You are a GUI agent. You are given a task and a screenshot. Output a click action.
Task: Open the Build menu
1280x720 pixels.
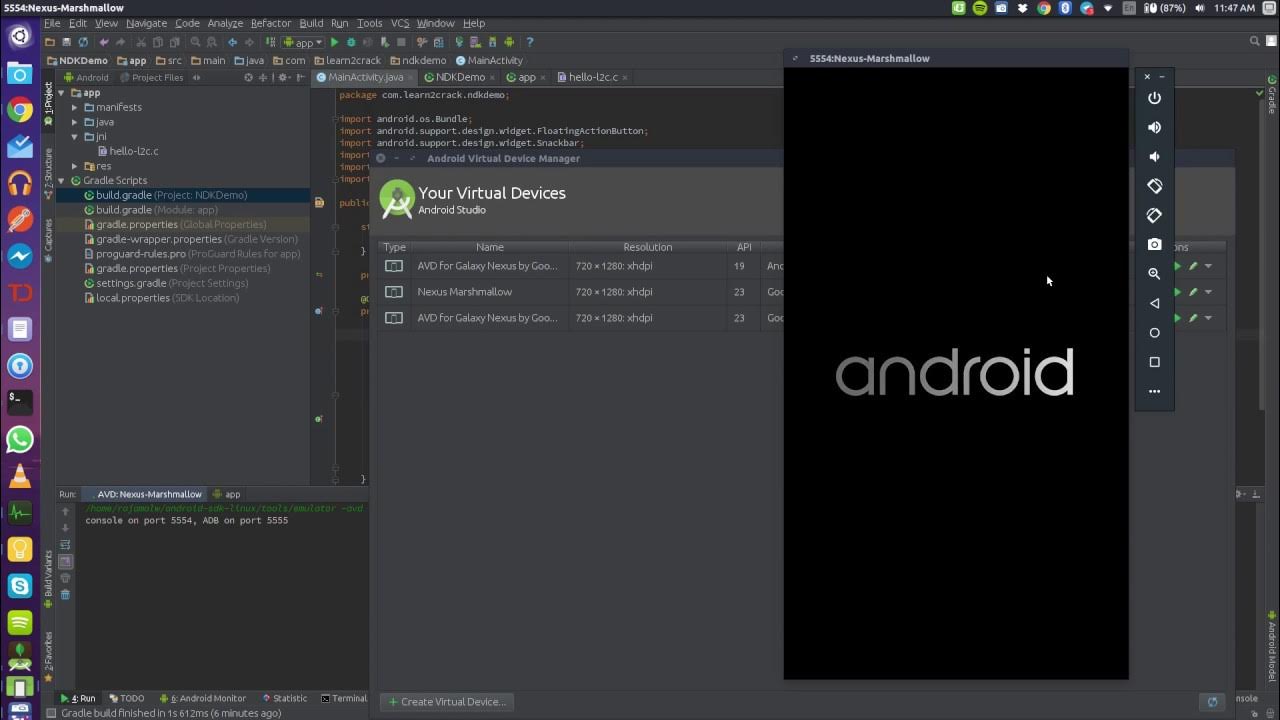click(311, 23)
